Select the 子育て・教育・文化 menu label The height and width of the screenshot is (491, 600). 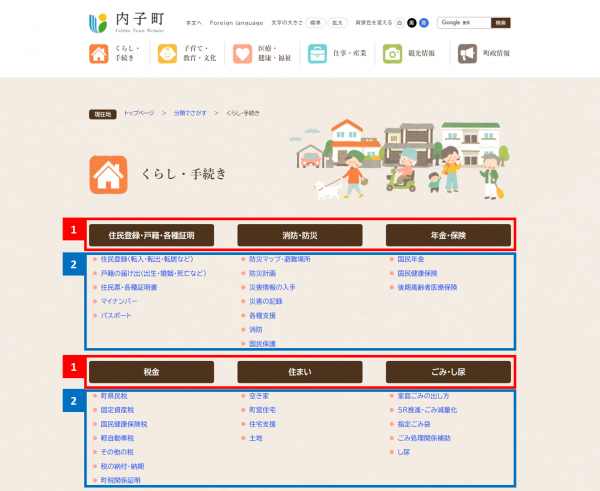(199, 53)
